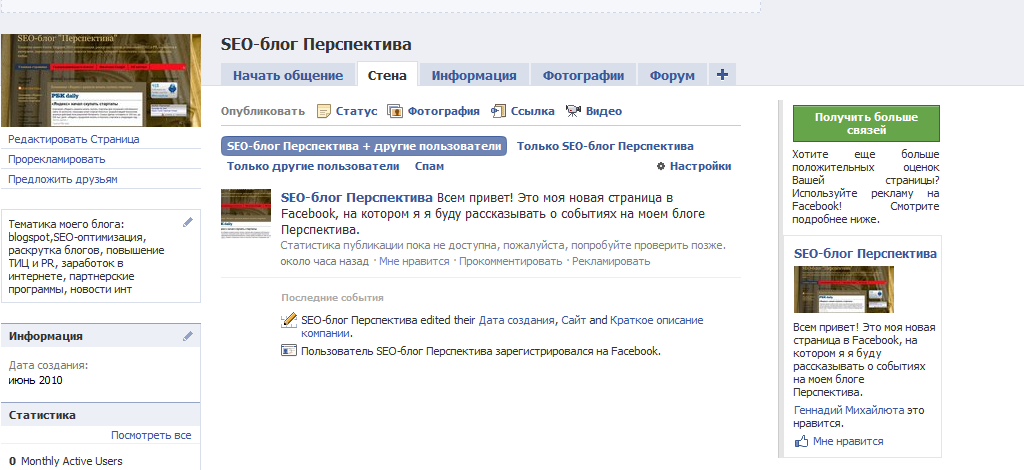Click the thumbs-up icon in the sidebar ad
The width and height of the screenshot is (1024, 470).
801,442
